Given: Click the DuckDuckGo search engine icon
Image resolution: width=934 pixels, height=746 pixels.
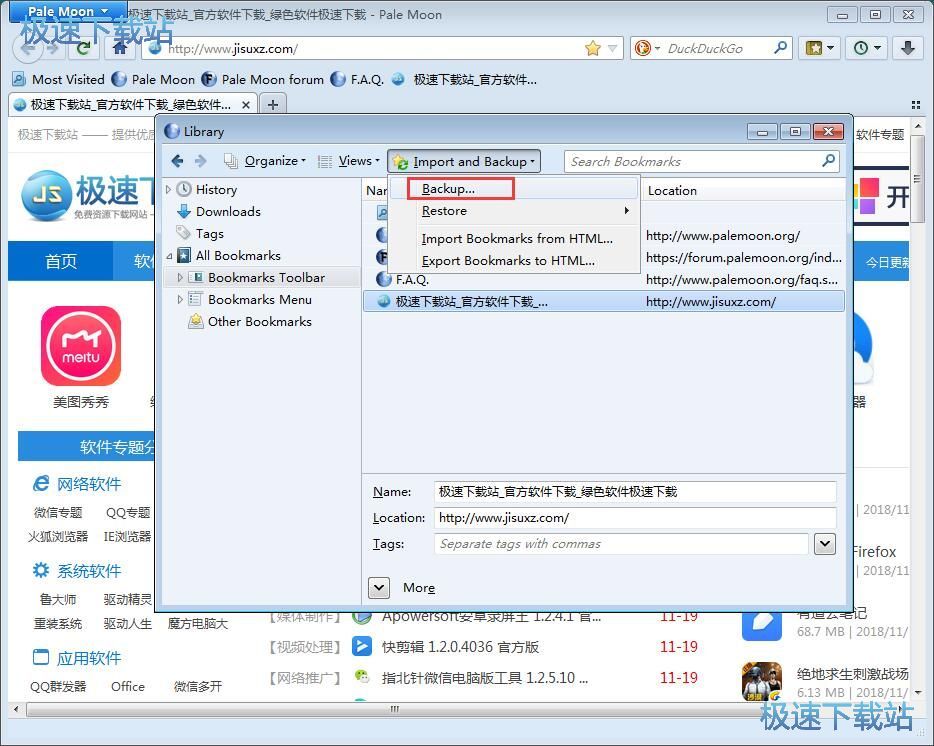Looking at the screenshot, I should [x=643, y=48].
